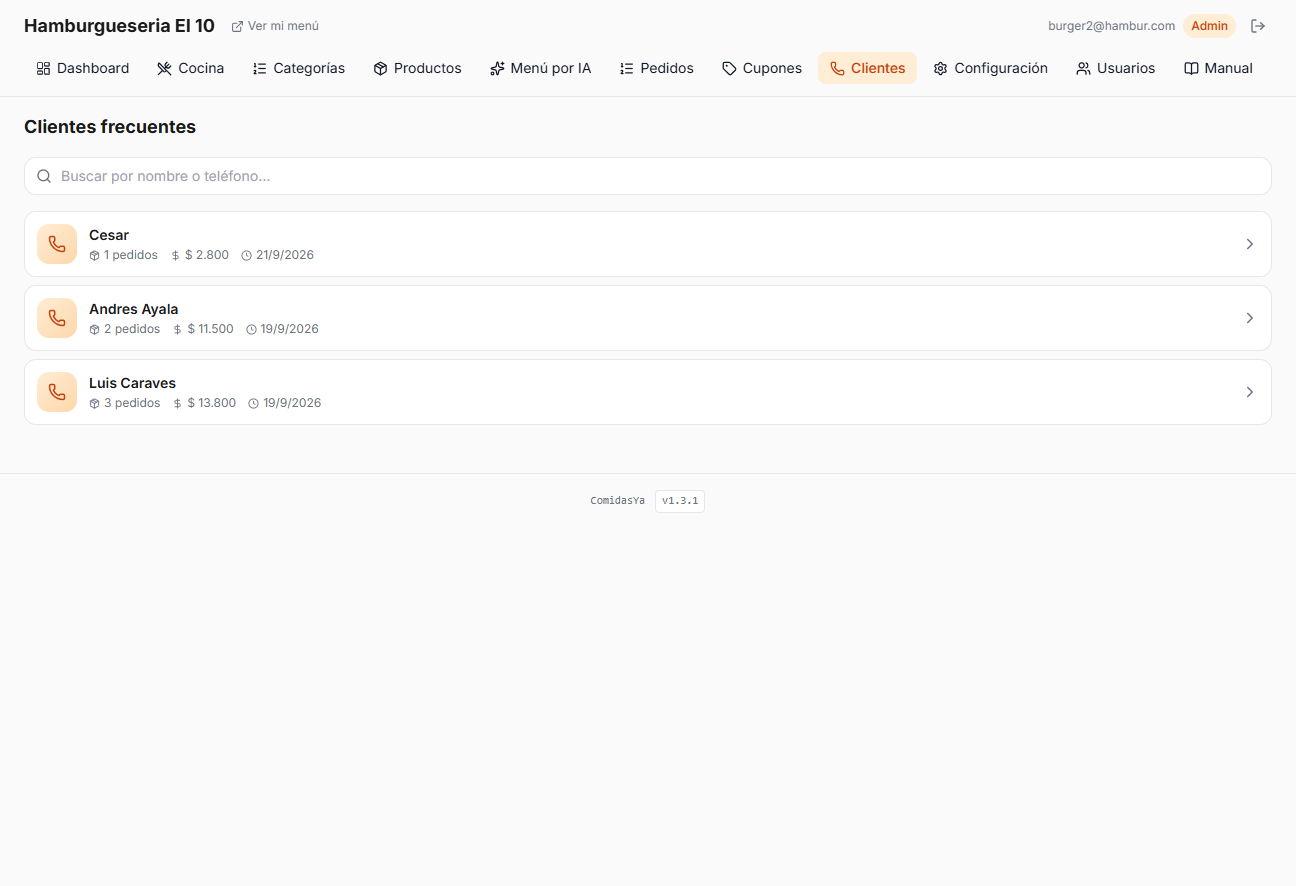Go to the Usuarios tab
Screen dimensions: 1296x886
(1115, 68)
